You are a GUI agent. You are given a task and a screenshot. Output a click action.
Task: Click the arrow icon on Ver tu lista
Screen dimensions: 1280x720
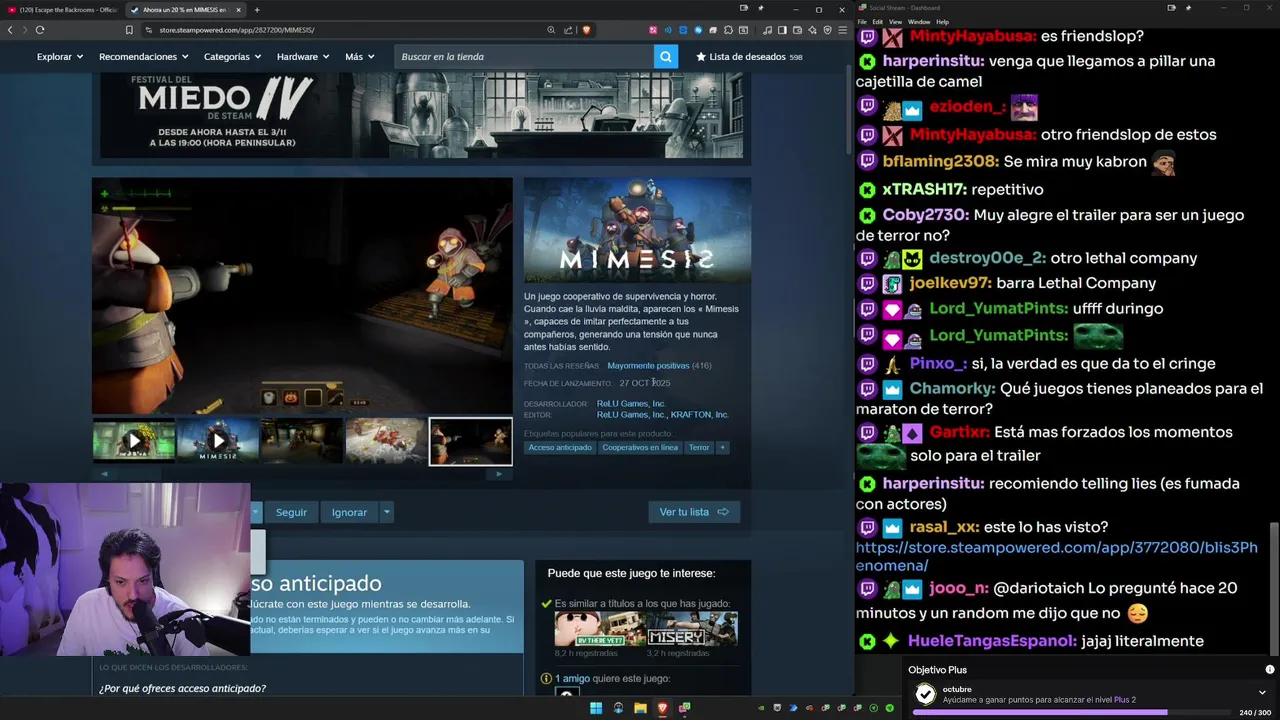(x=723, y=512)
